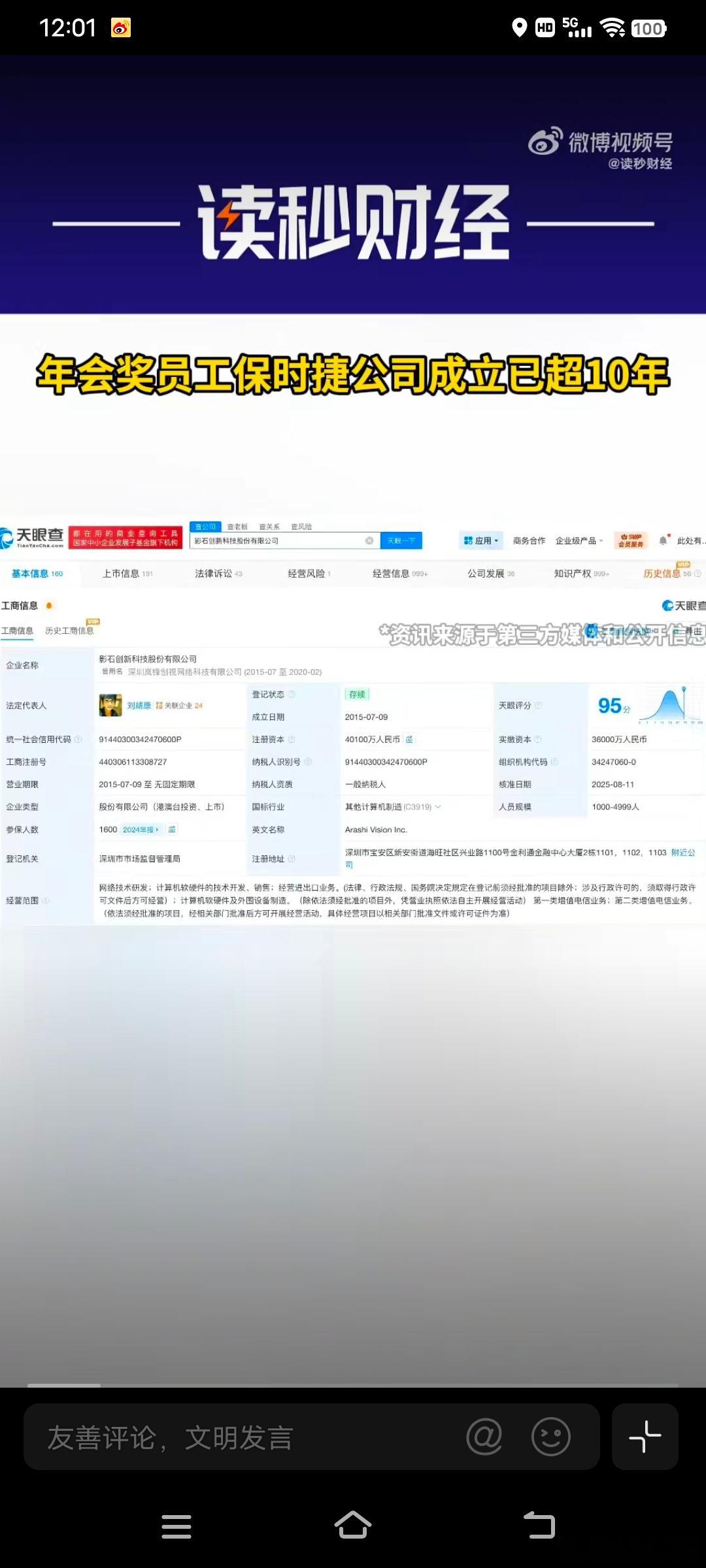Tap the Android home icon
Screen dimensions: 706x1568
[x=353, y=1525]
